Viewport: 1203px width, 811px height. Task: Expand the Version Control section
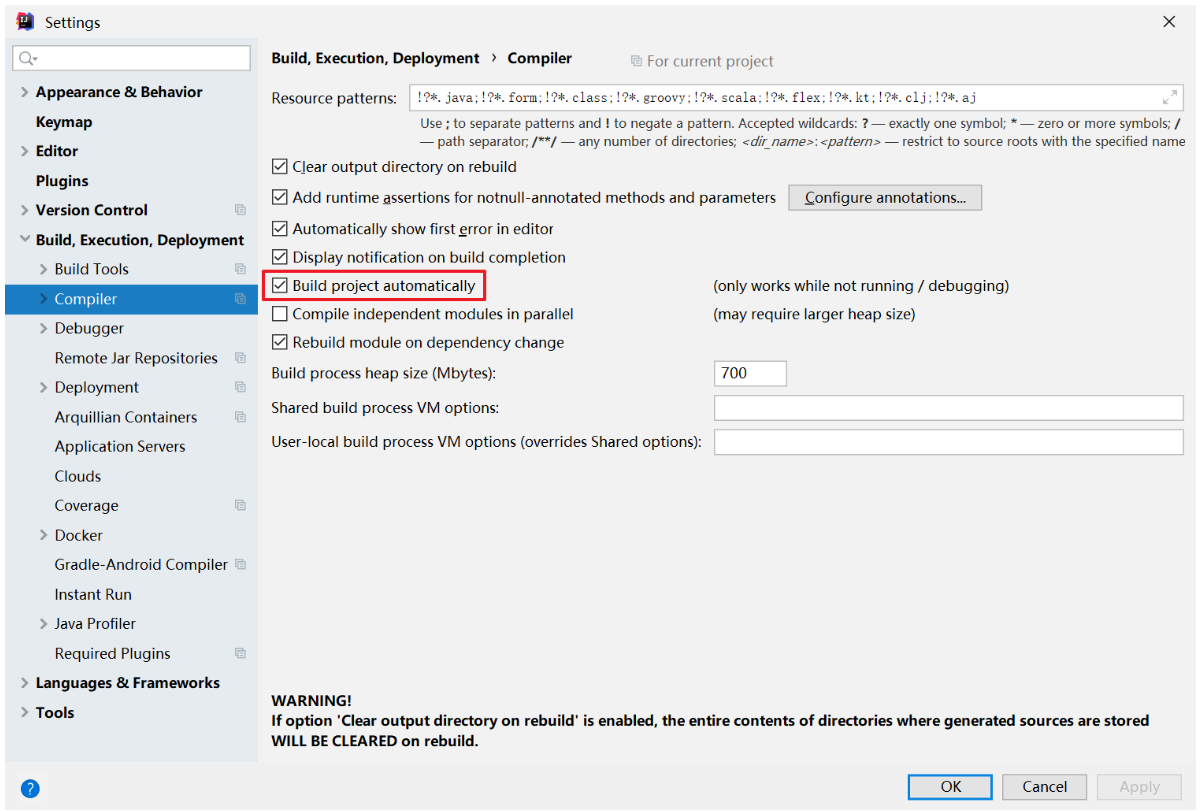click(24, 210)
